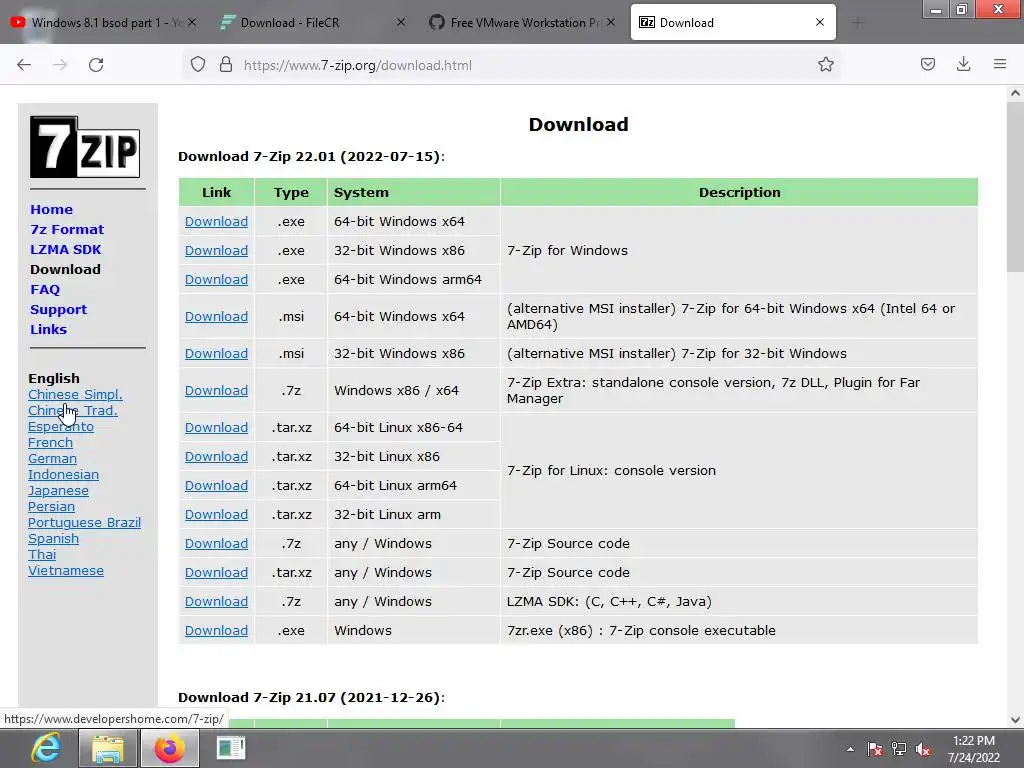Open File Explorer from taskbar

coord(108,748)
